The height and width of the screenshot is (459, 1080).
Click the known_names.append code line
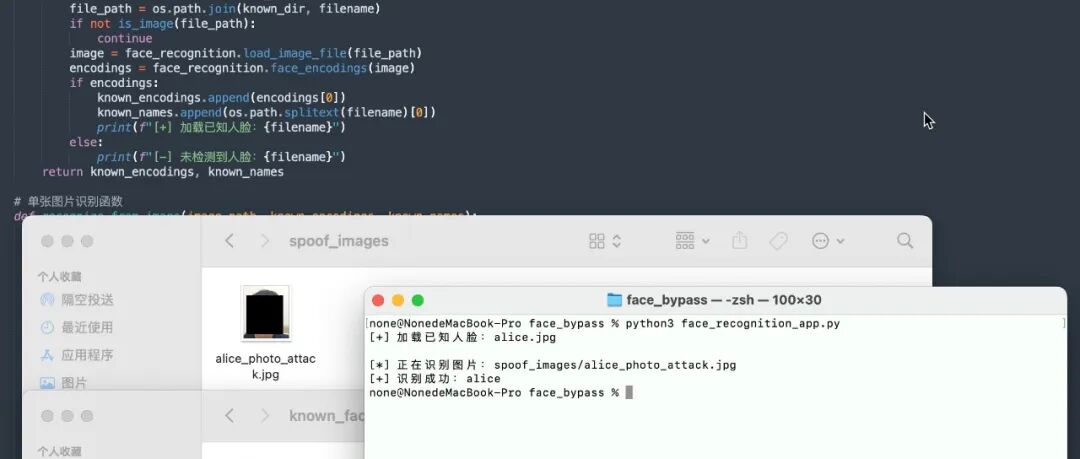pos(267,112)
